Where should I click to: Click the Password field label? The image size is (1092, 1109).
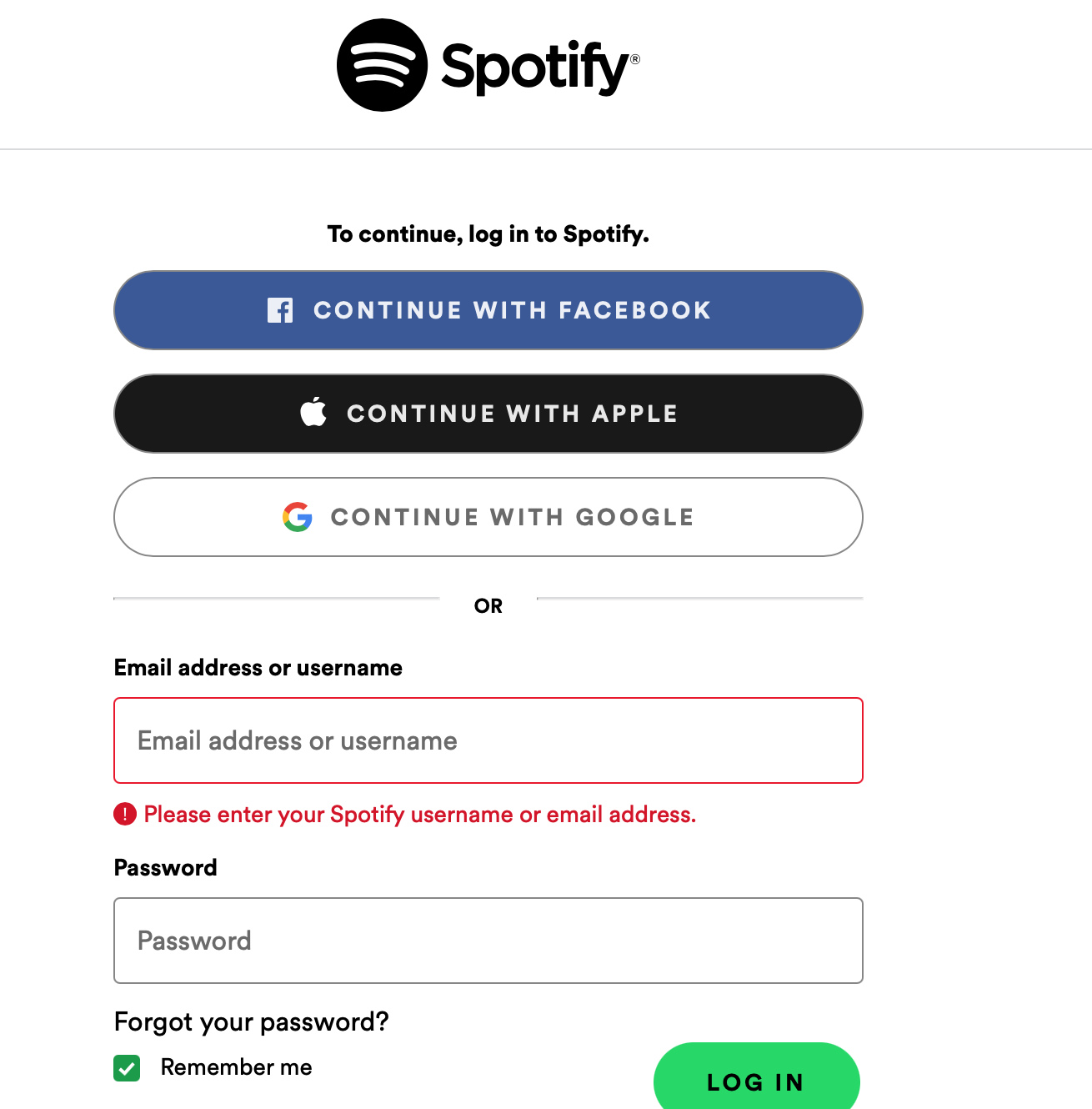[166, 868]
